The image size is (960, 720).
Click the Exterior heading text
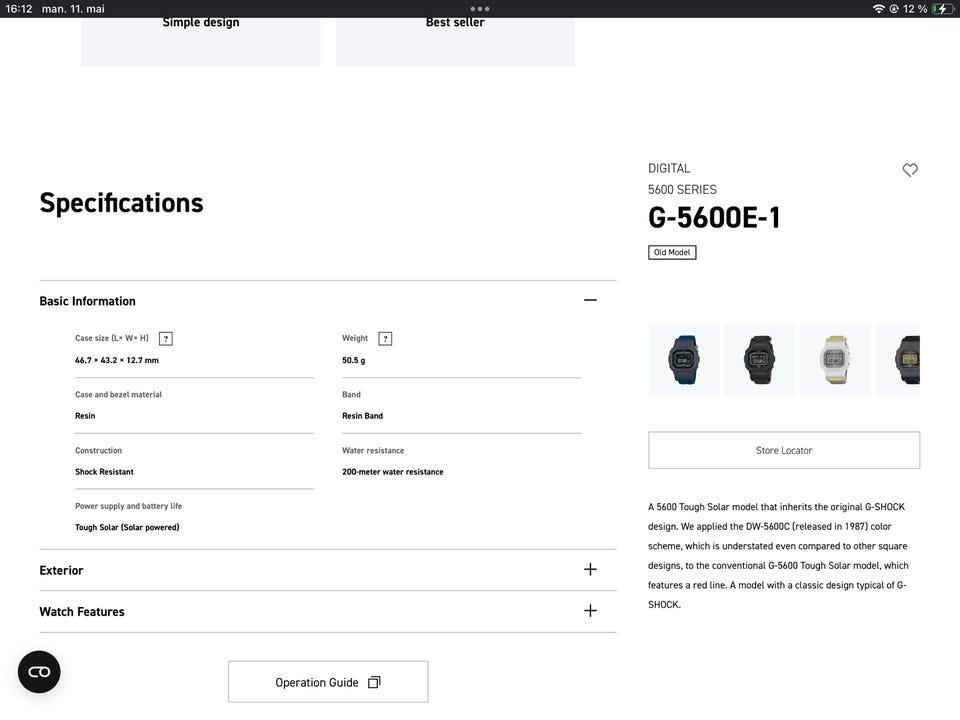point(61,571)
